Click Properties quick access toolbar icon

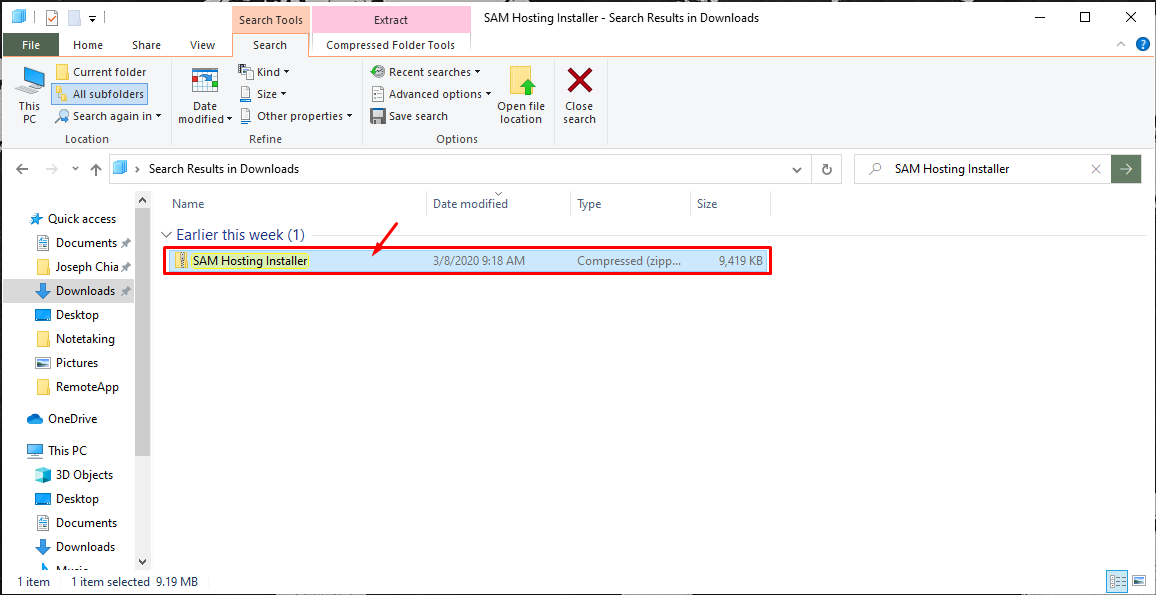(x=52, y=18)
